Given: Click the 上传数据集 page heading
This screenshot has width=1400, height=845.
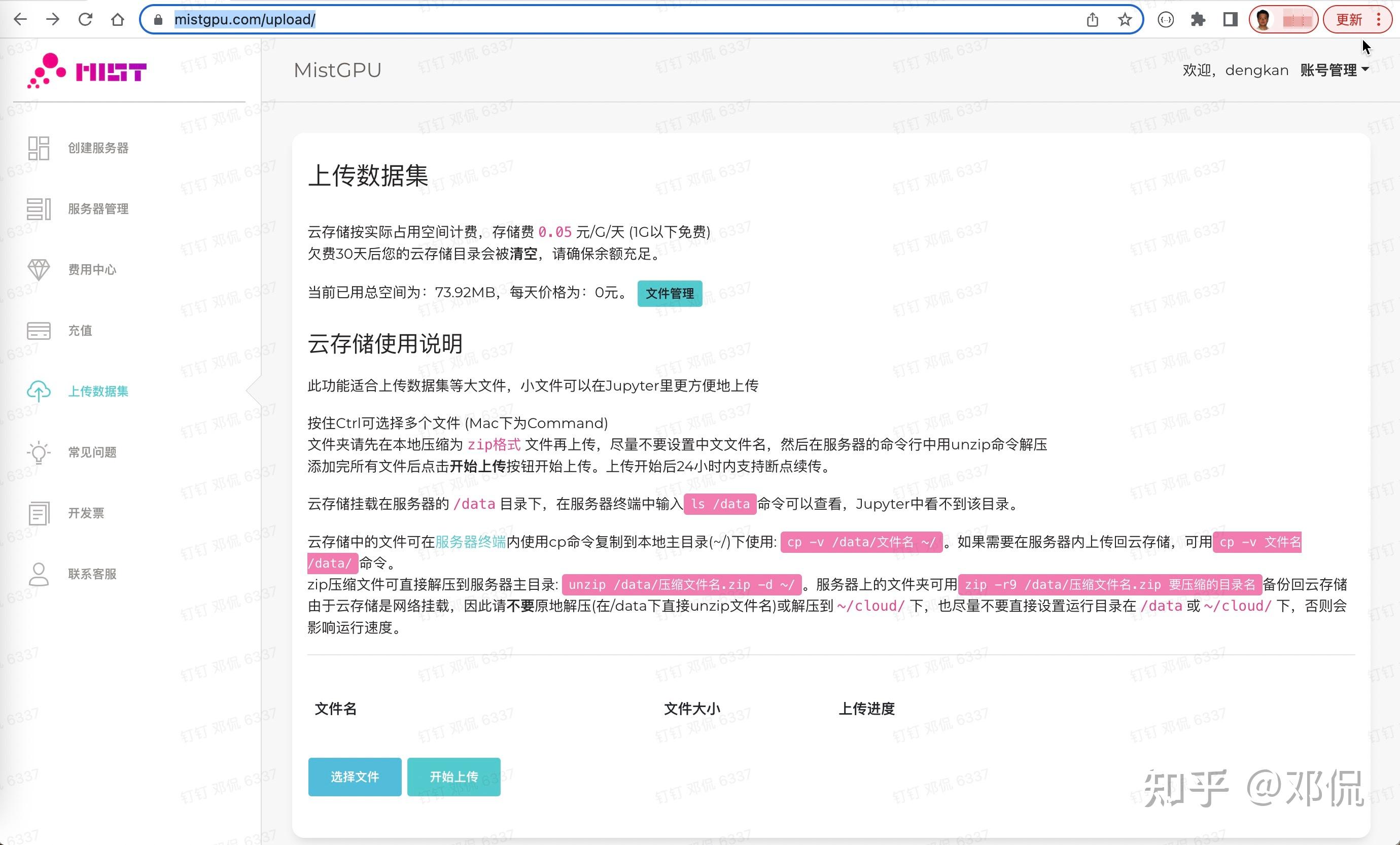Looking at the screenshot, I should [368, 175].
